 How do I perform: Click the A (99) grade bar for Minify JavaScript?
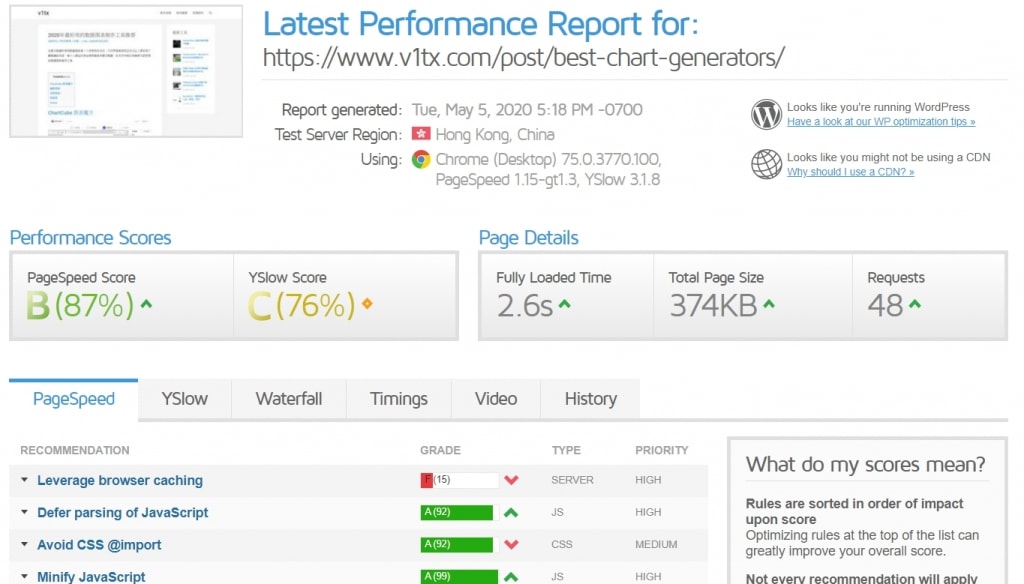pos(460,577)
